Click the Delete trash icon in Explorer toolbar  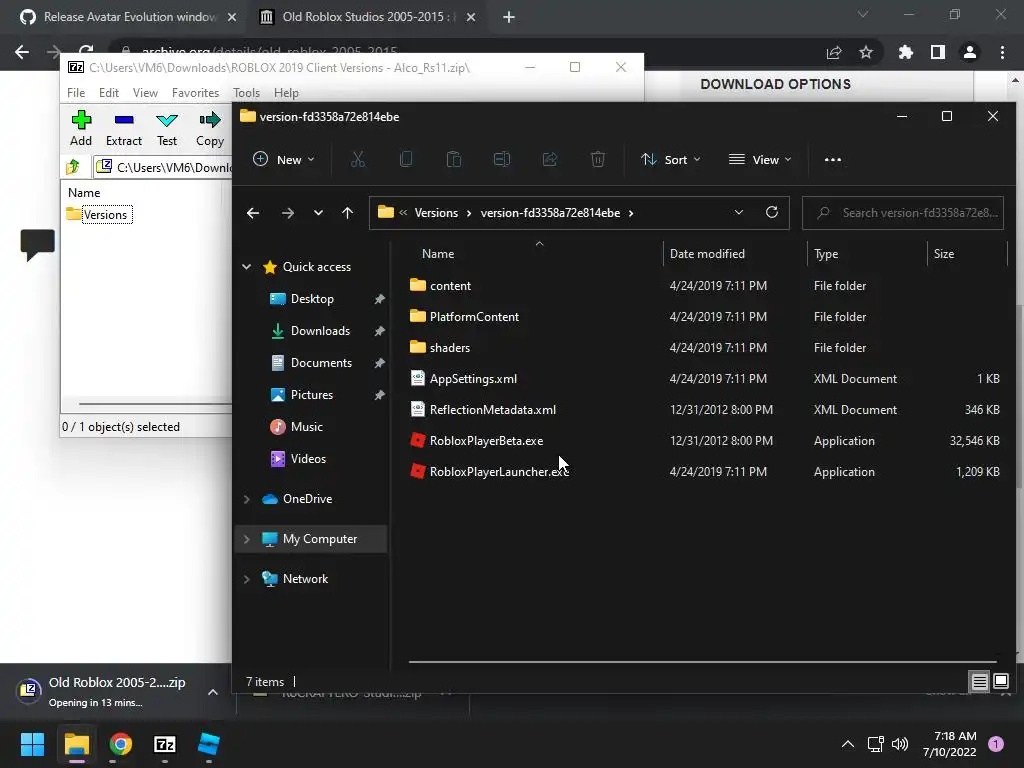(598, 159)
